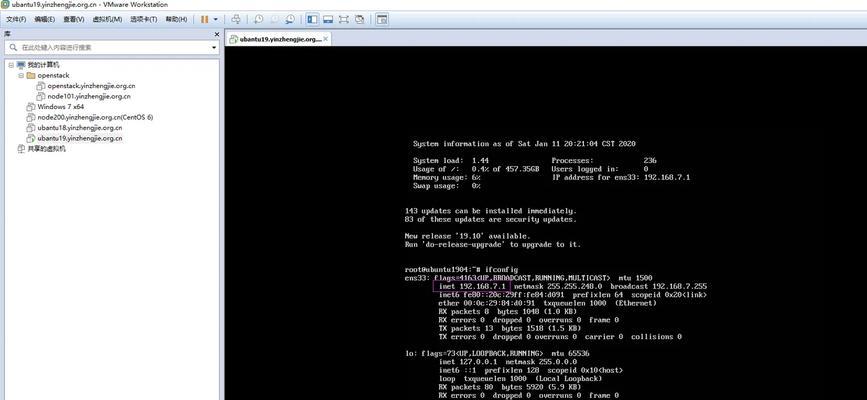Image resolution: width=867 pixels, height=400 pixels.
Task: Close the ubantu19.yinzhengjie.org tab
Action: click(326, 39)
